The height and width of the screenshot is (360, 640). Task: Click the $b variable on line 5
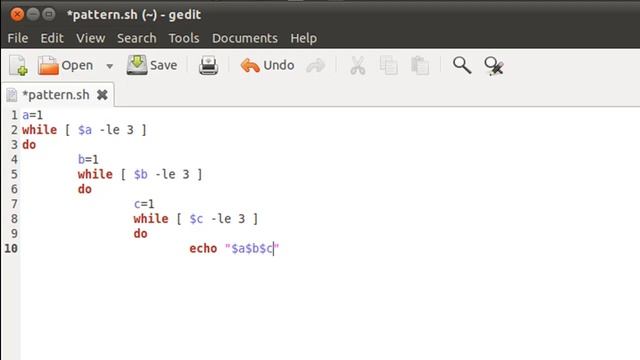[141, 174]
